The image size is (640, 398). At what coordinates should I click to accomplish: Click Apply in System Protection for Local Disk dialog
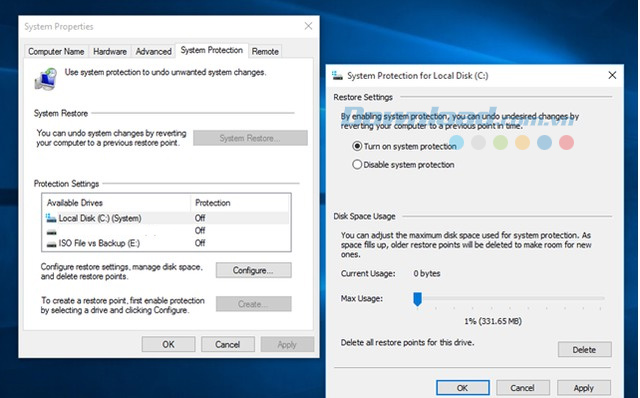(584, 388)
